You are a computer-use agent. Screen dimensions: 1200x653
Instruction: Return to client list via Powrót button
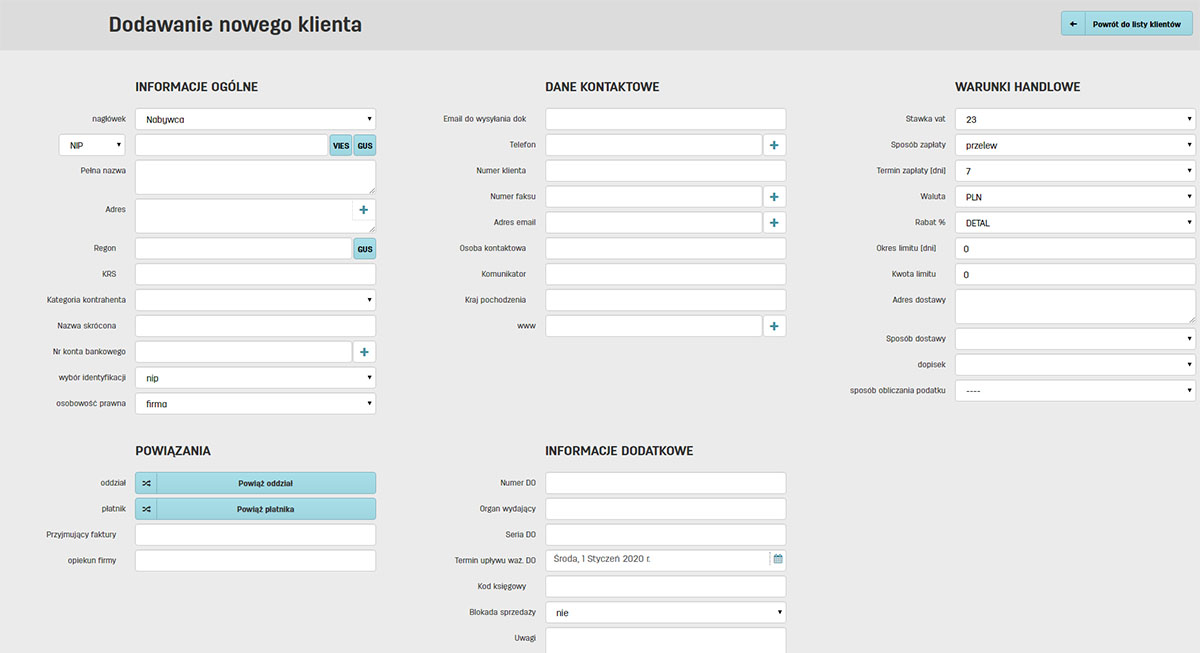(1130, 24)
